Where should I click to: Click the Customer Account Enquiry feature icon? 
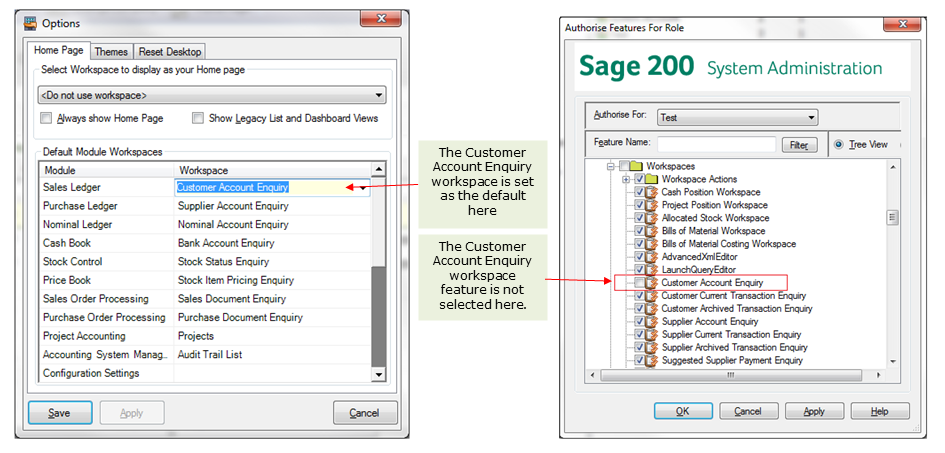tap(652, 283)
